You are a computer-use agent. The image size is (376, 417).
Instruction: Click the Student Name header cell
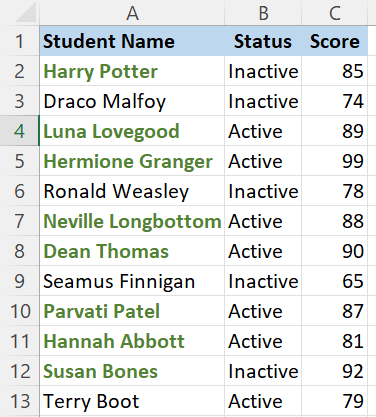click(x=132, y=41)
